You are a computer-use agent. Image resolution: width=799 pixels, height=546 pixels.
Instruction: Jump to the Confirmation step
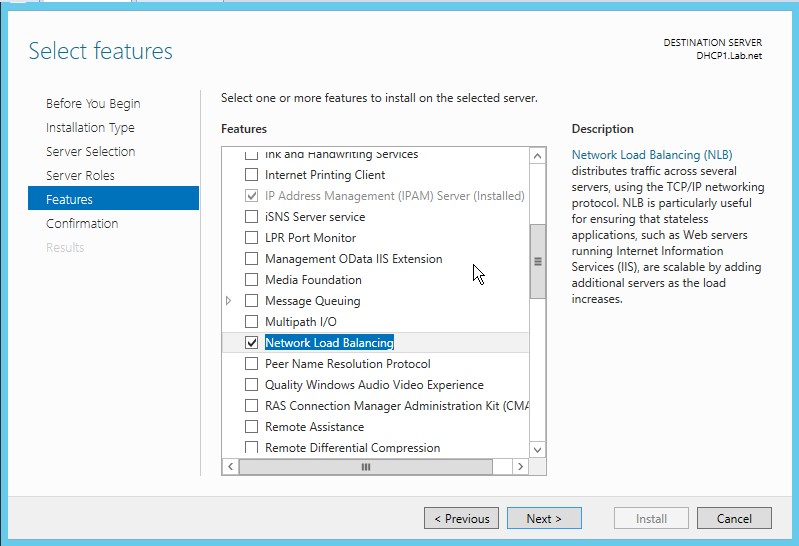pyautogui.click(x=82, y=224)
